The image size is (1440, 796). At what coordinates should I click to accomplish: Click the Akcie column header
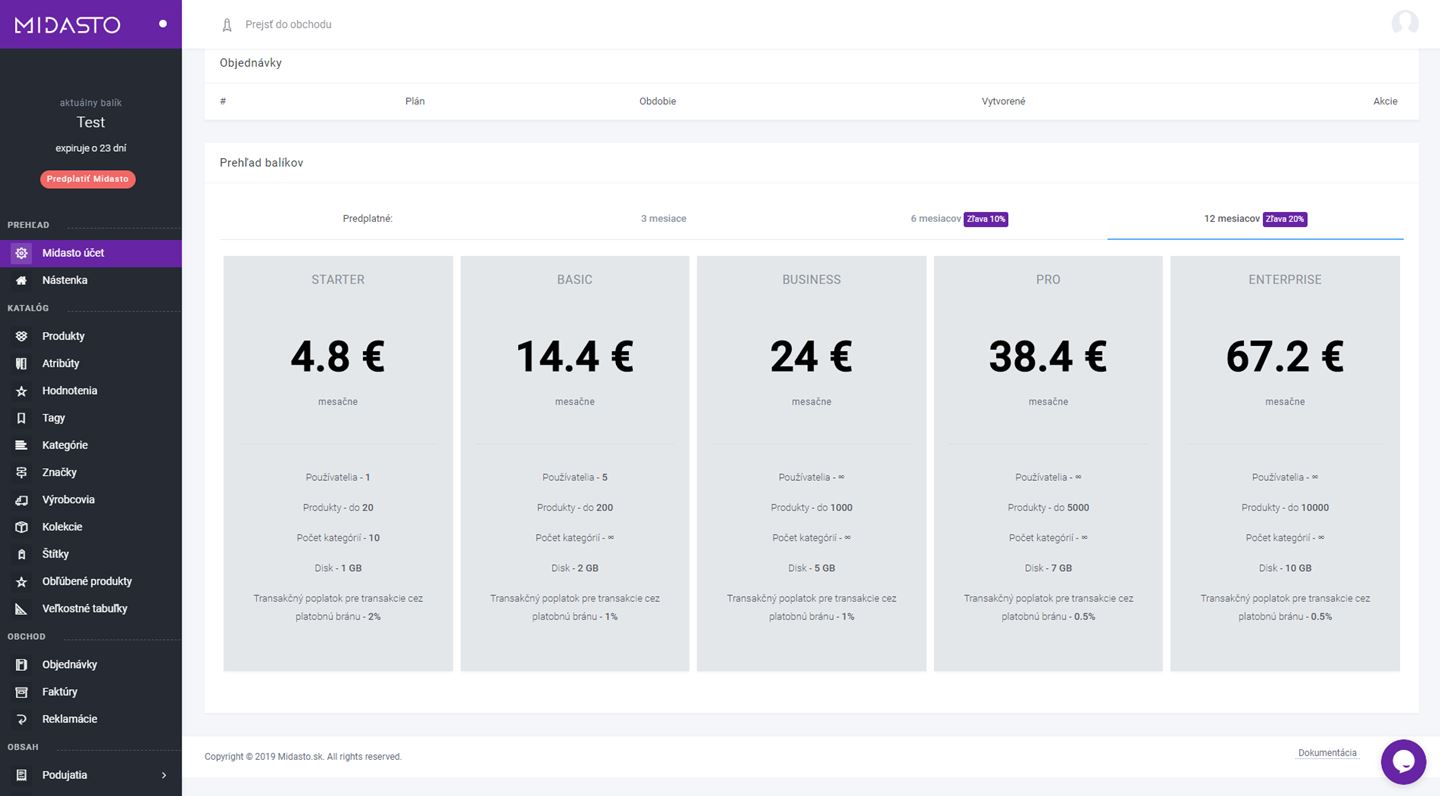[1385, 101]
